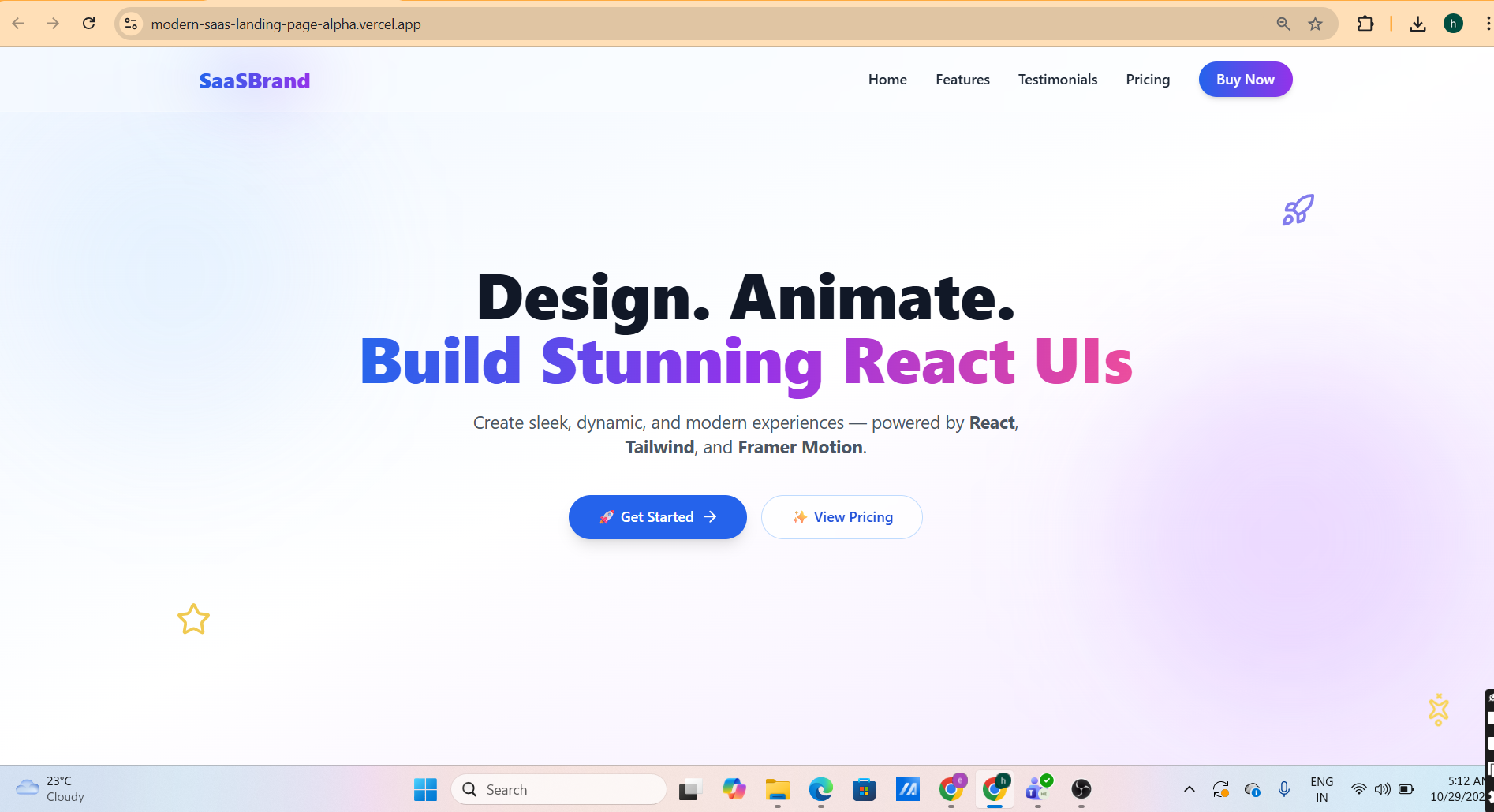This screenshot has width=1494, height=812.
Task: Open the Testimonials section
Action: pos(1058,79)
